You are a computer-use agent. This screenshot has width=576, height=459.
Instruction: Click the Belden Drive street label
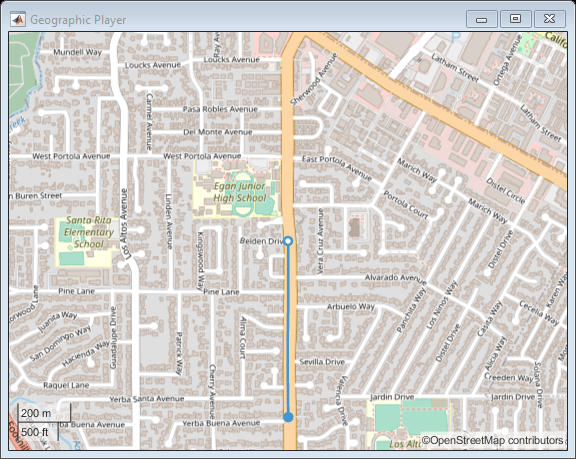point(262,241)
